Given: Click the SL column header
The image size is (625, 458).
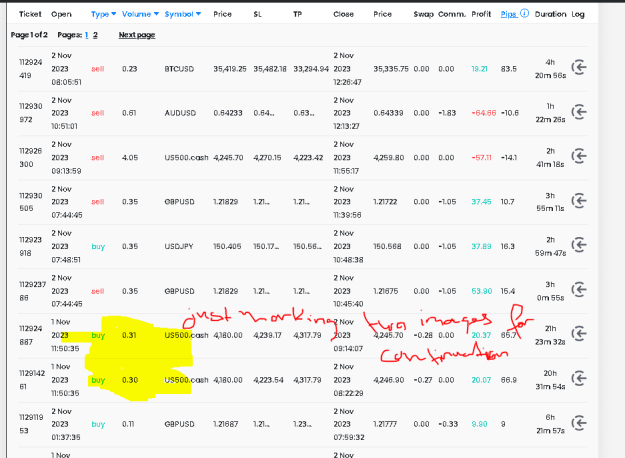Looking at the screenshot, I should point(257,14).
